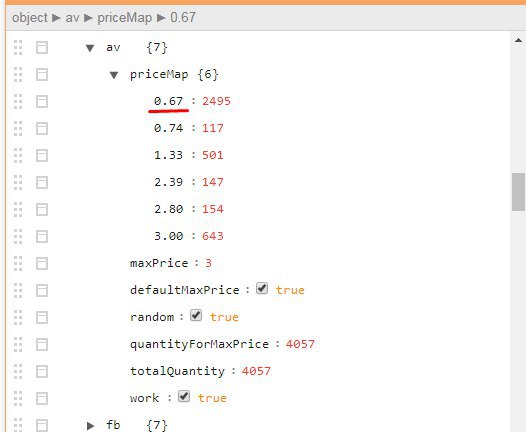The image size is (526, 432).
Task: Click drag handle on defaultMaxPrice row
Action: 18,290
